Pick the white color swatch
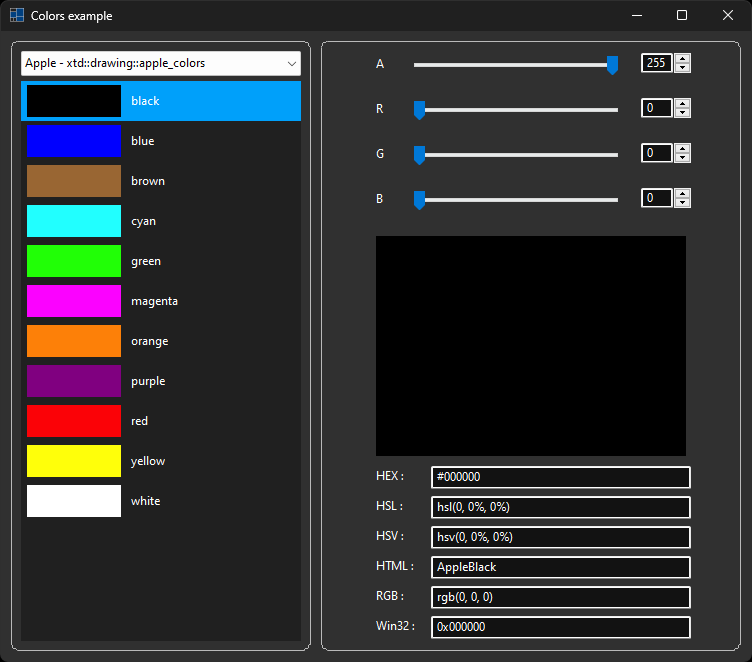This screenshot has height=662, width=752. tap(74, 501)
